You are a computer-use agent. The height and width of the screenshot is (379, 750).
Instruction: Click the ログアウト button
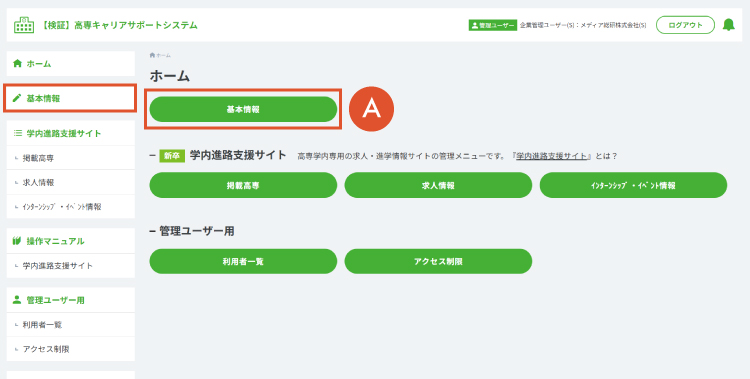685,25
